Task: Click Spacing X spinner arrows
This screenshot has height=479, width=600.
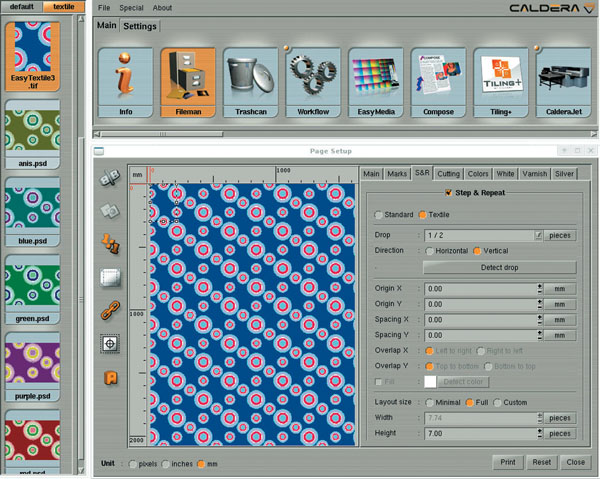Action: click(540, 320)
